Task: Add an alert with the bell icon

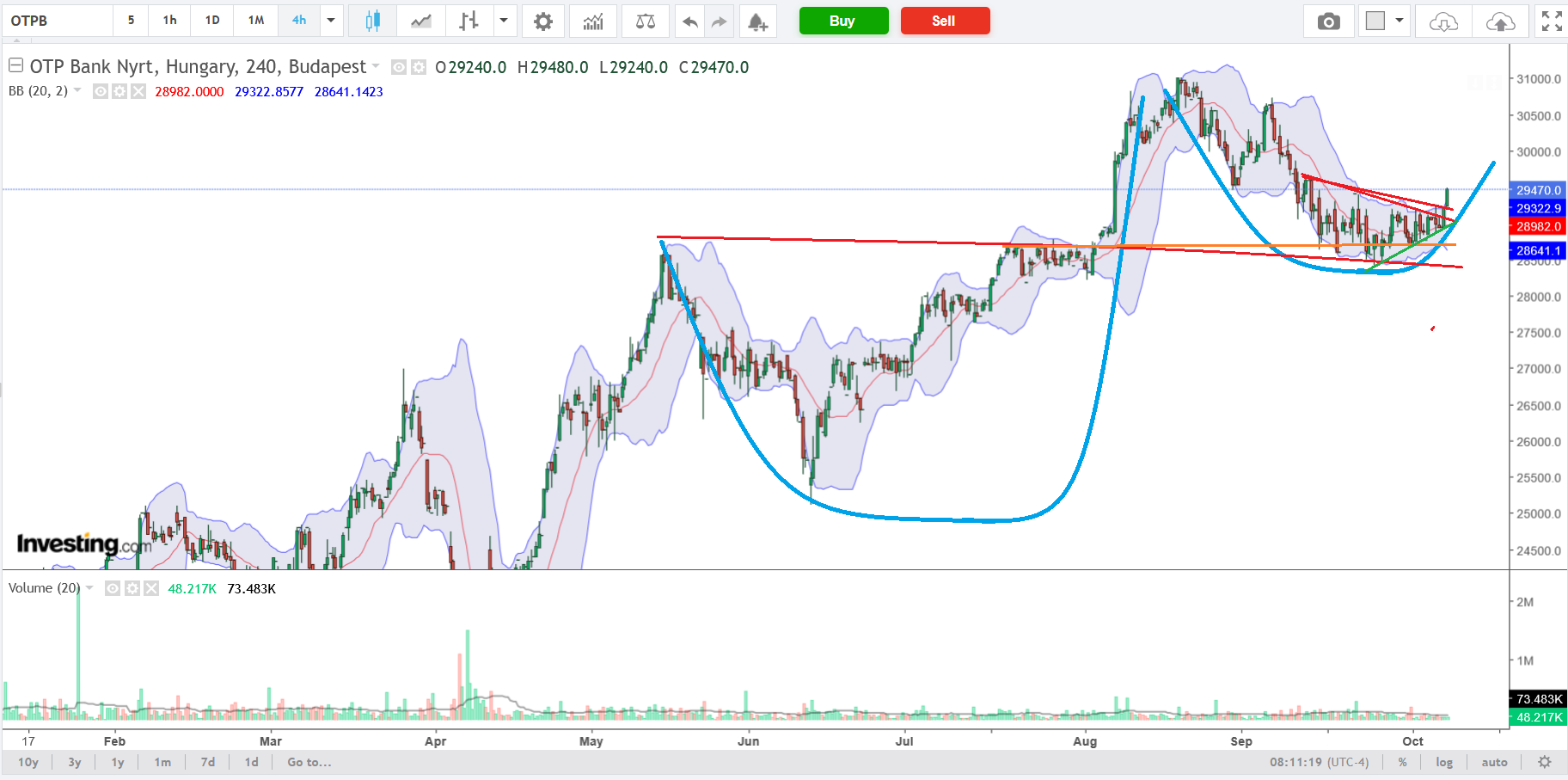Action: click(756, 21)
